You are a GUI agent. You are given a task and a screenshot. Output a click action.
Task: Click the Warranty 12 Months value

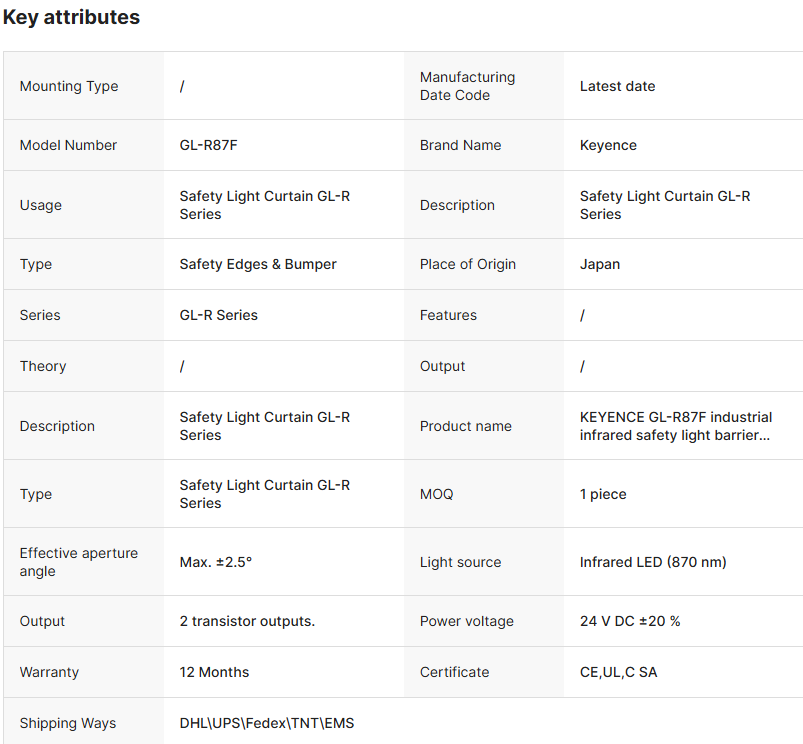click(x=214, y=672)
